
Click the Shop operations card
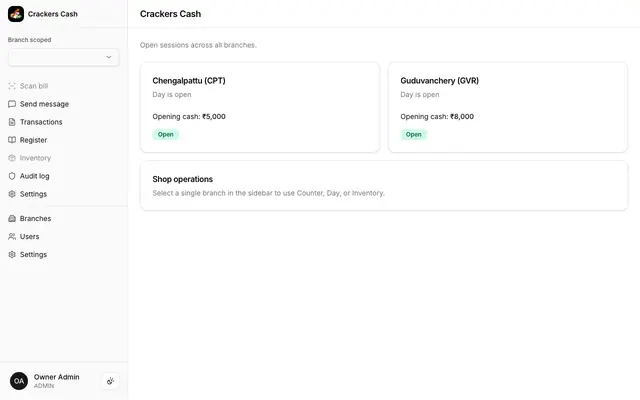coord(384,186)
